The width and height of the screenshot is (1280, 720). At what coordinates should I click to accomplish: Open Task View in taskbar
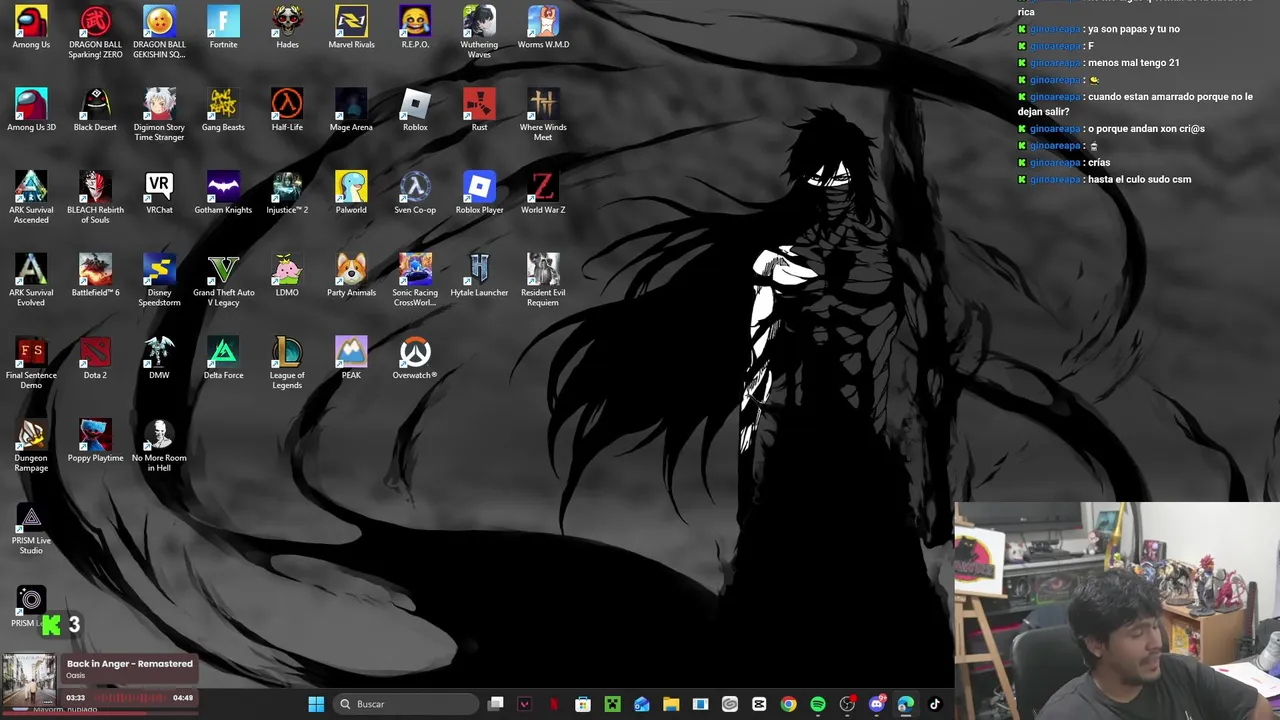pyautogui.click(x=495, y=704)
